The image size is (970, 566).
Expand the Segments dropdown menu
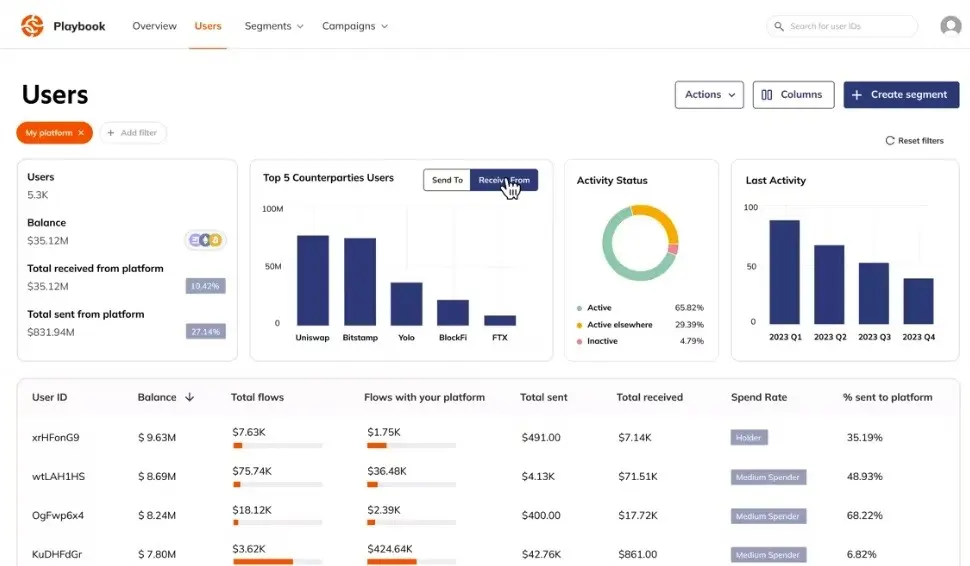(273, 26)
